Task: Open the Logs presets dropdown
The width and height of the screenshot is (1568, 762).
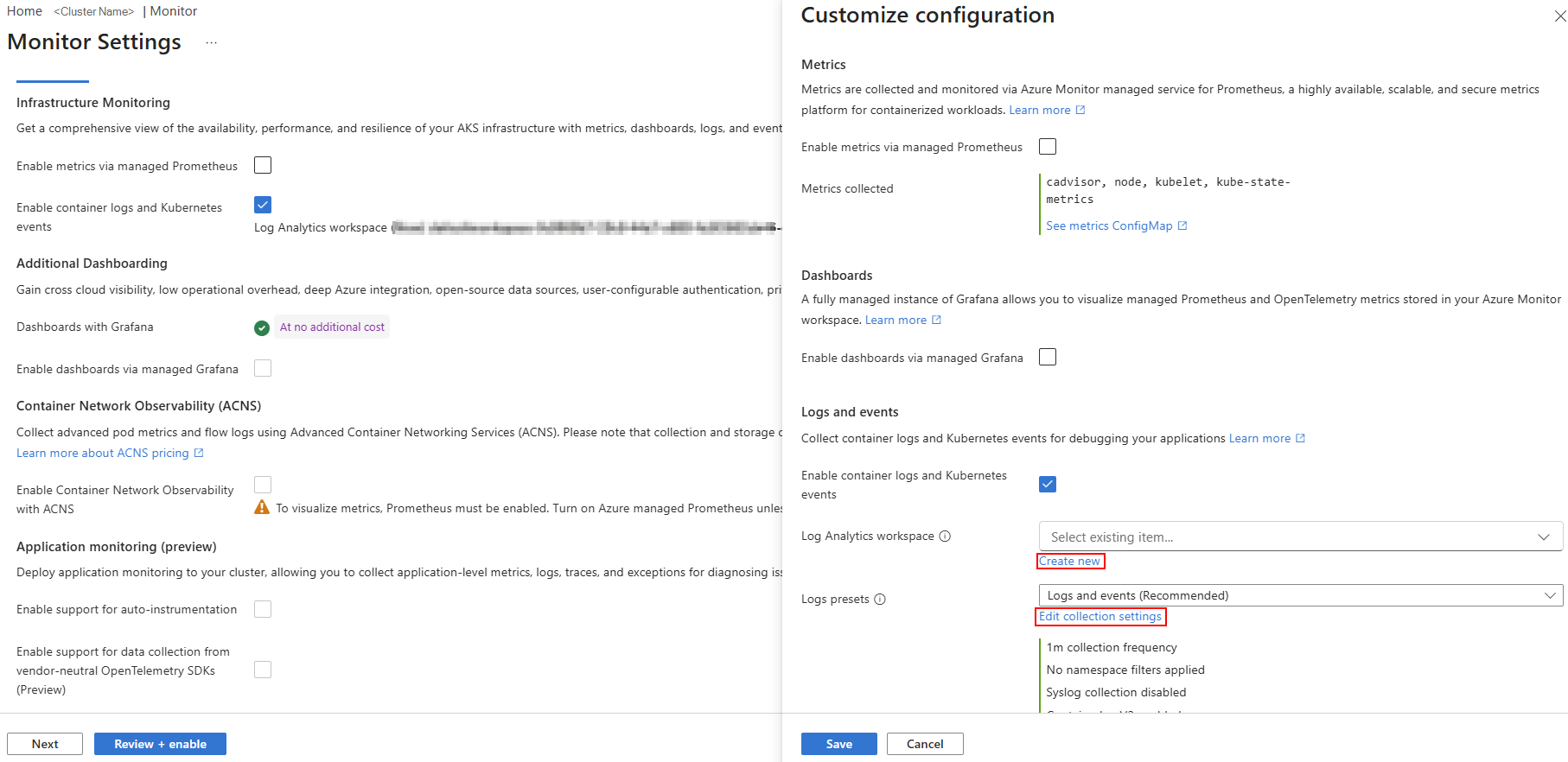Action: coord(1301,595)
